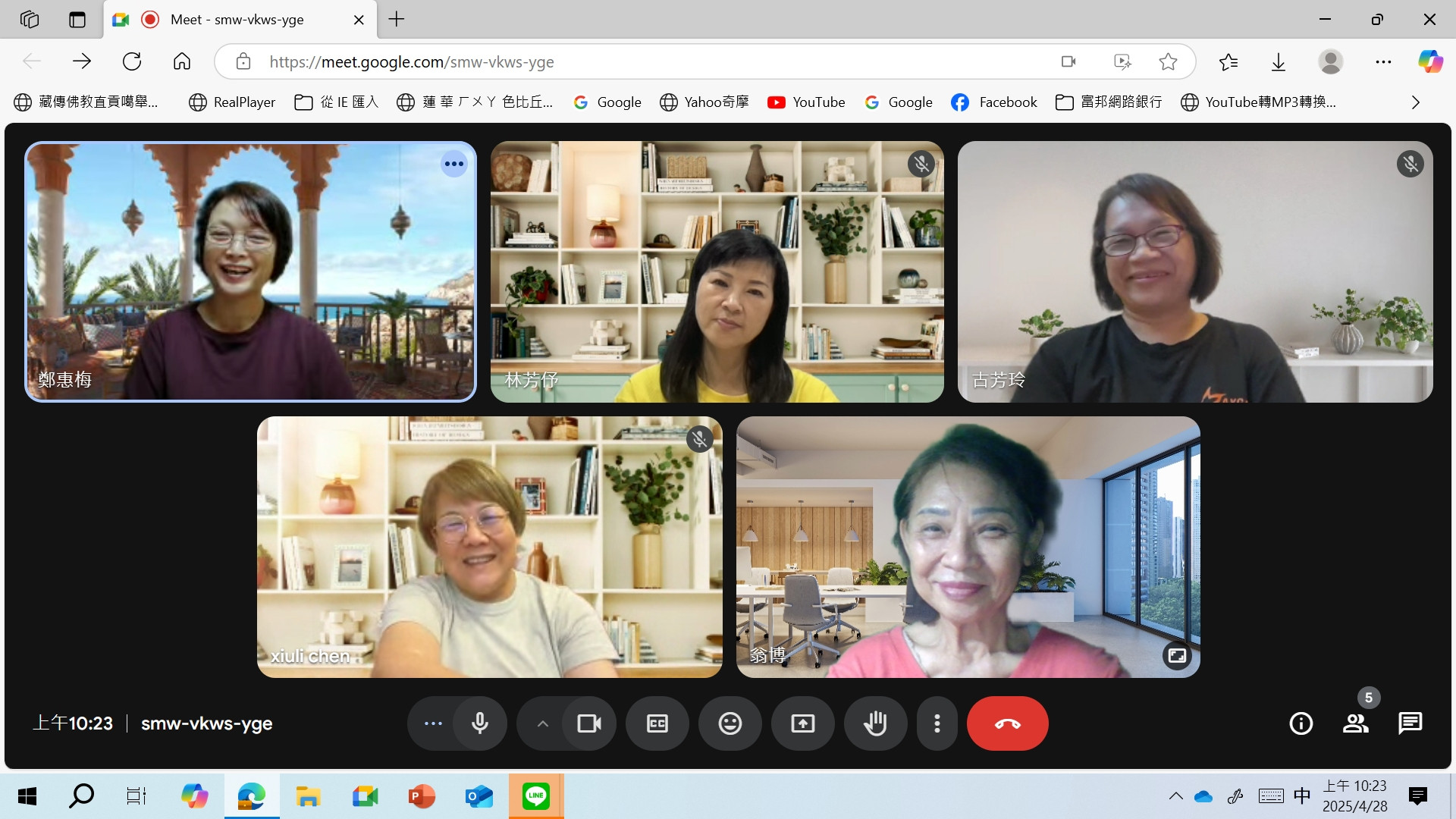1456x819 pixels.
Task: Open LINE app from the taskbar
Action: pos(535,796)
